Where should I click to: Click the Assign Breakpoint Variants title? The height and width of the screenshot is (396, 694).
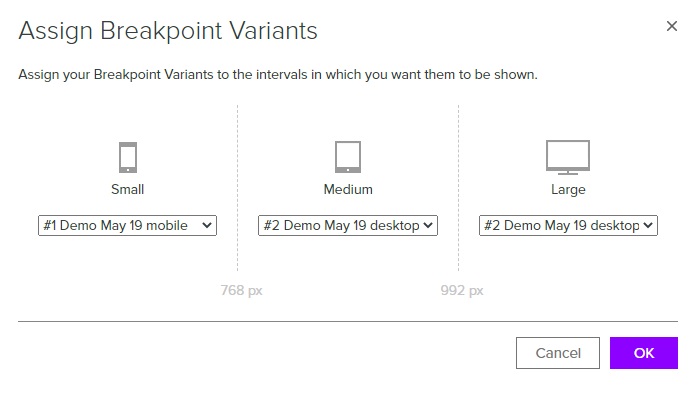tap(168, 31)
